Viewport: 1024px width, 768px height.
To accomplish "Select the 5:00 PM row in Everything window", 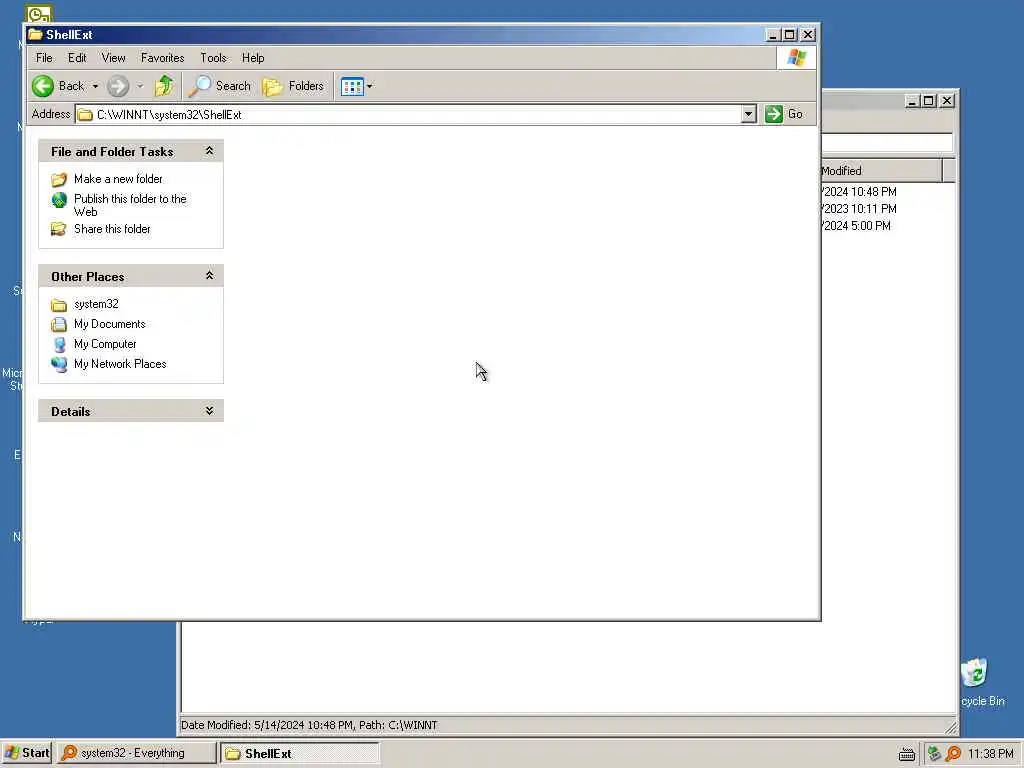I will click(887, 225).
